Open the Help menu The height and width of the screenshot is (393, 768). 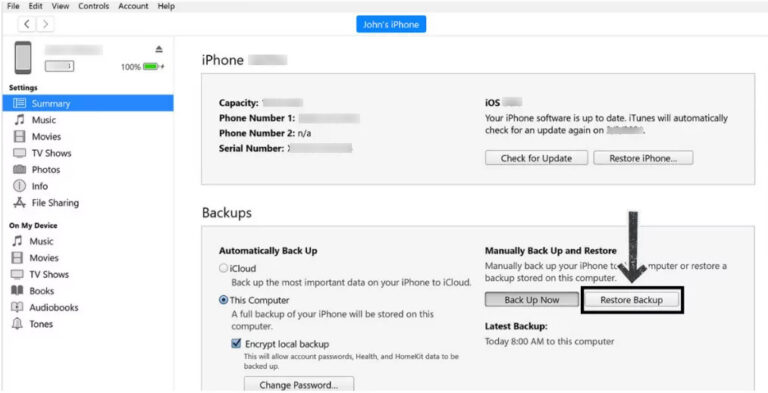[166, 6]
